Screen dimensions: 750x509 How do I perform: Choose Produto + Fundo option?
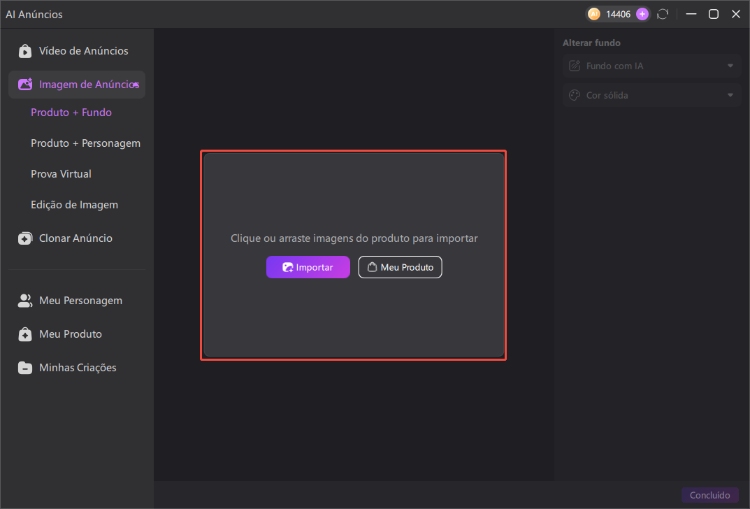click(x=71, y=112)
